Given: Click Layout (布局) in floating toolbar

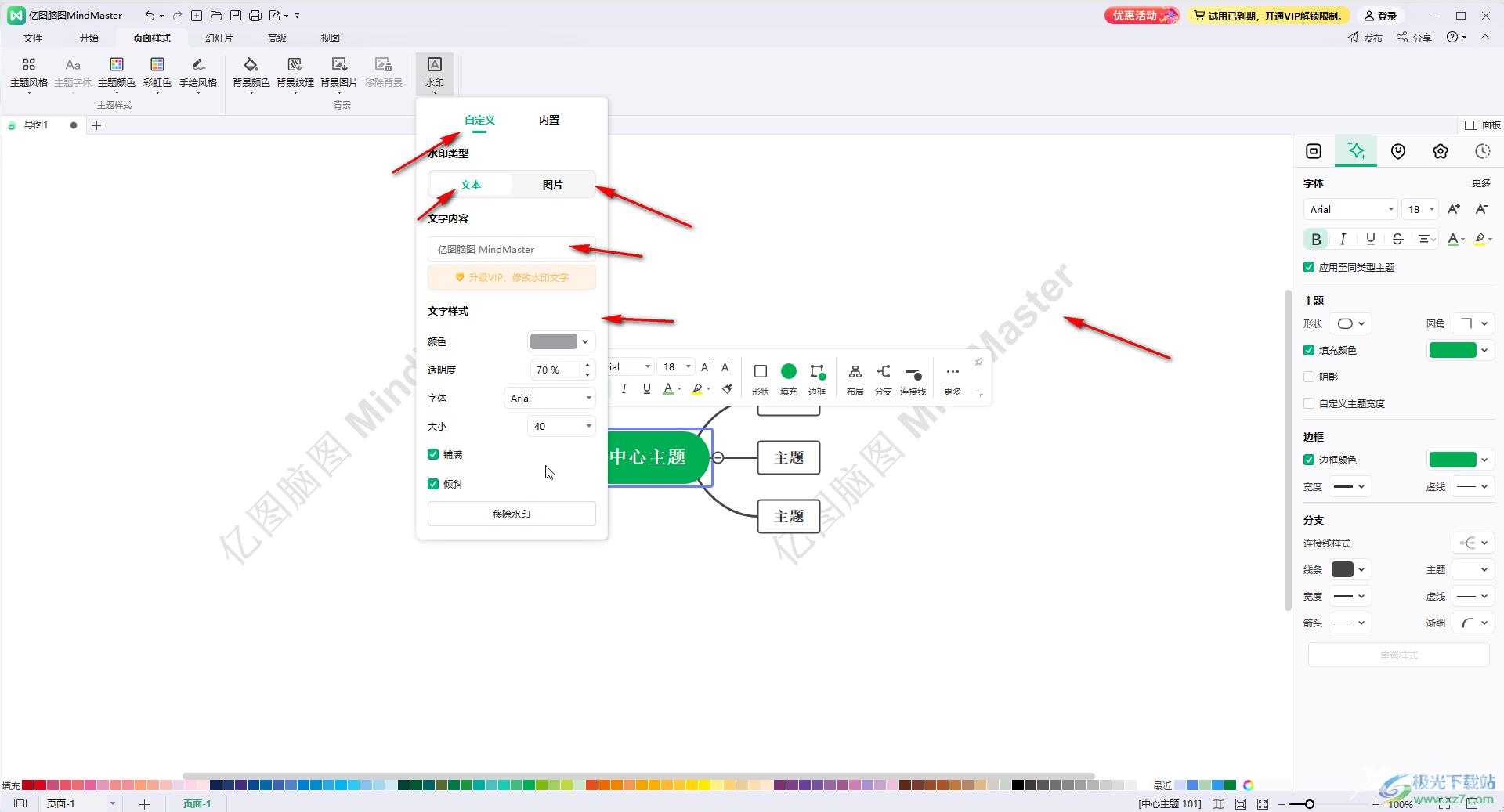Looking at the screenshot, I should 855,380.
